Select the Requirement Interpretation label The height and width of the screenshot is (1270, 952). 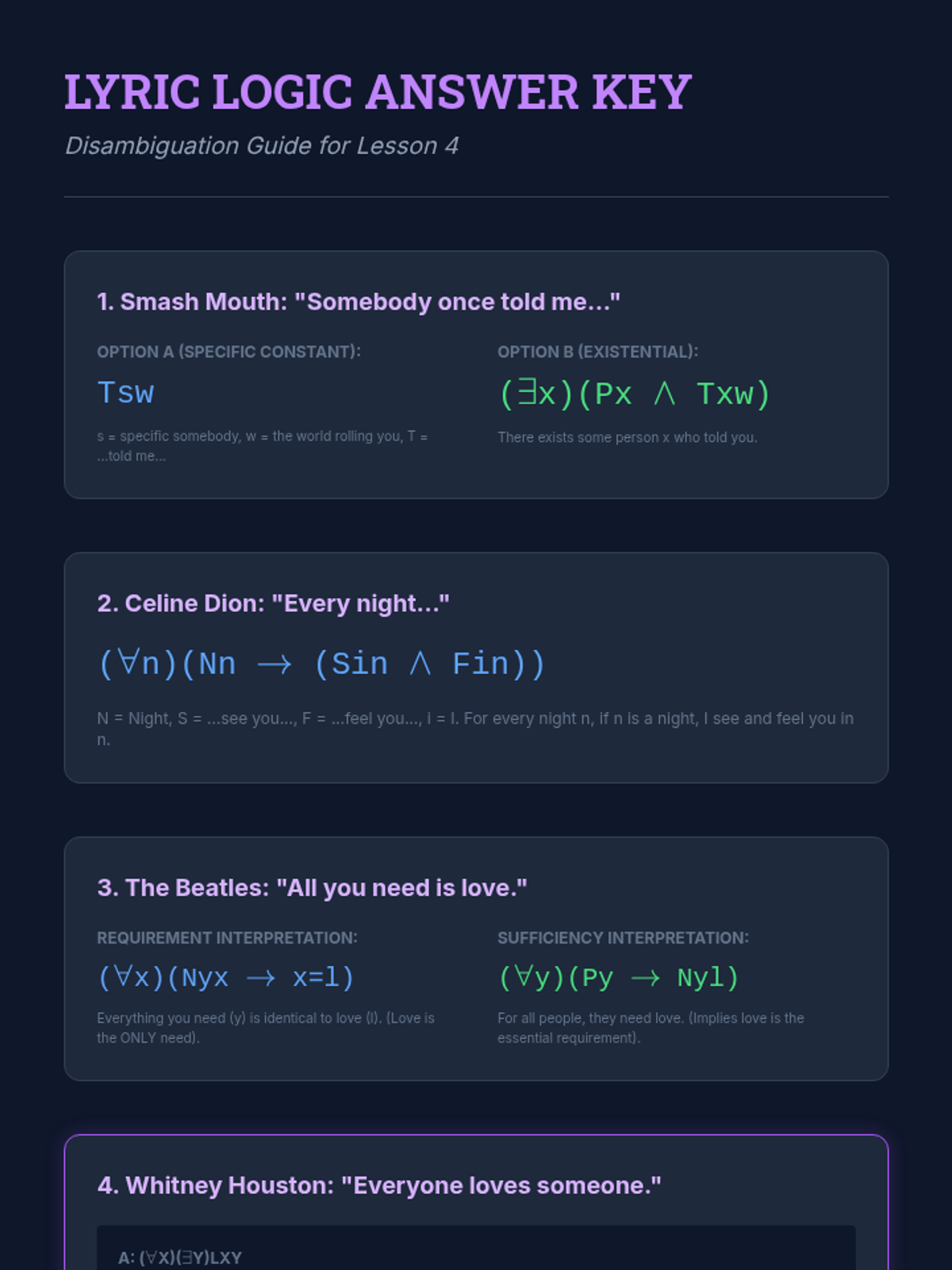[x=227, y=937]
